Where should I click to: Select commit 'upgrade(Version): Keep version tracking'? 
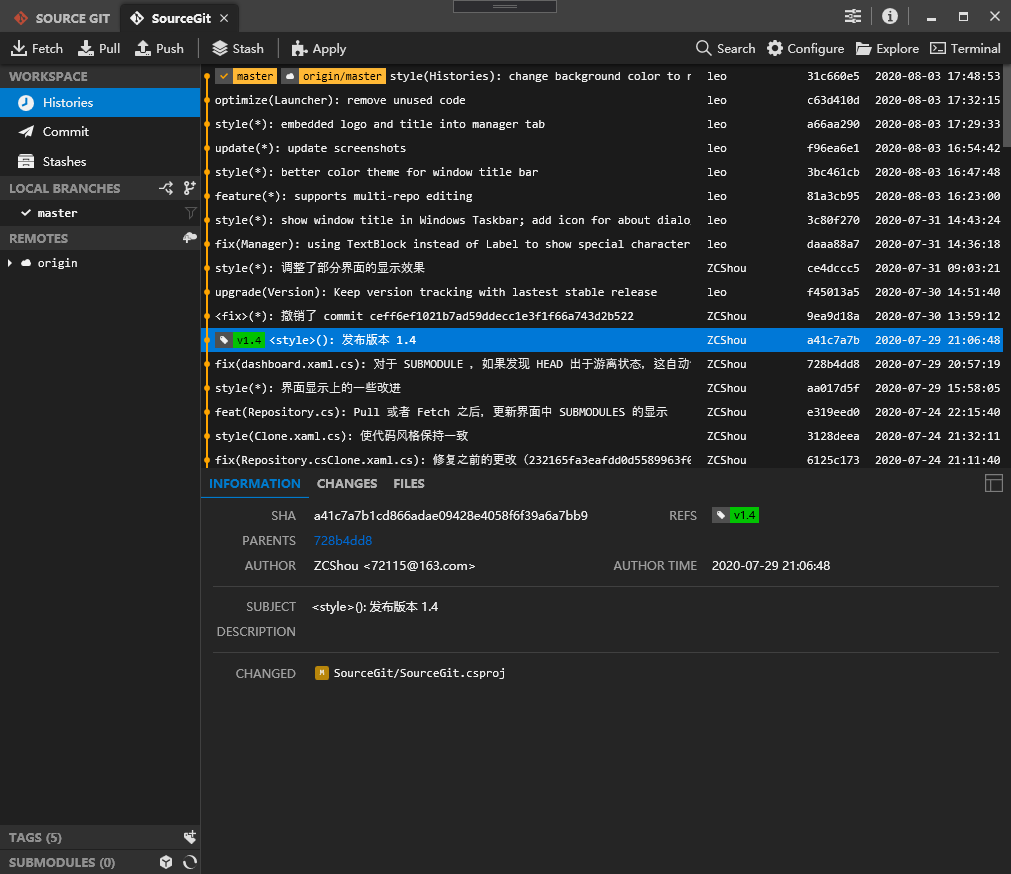602,292
